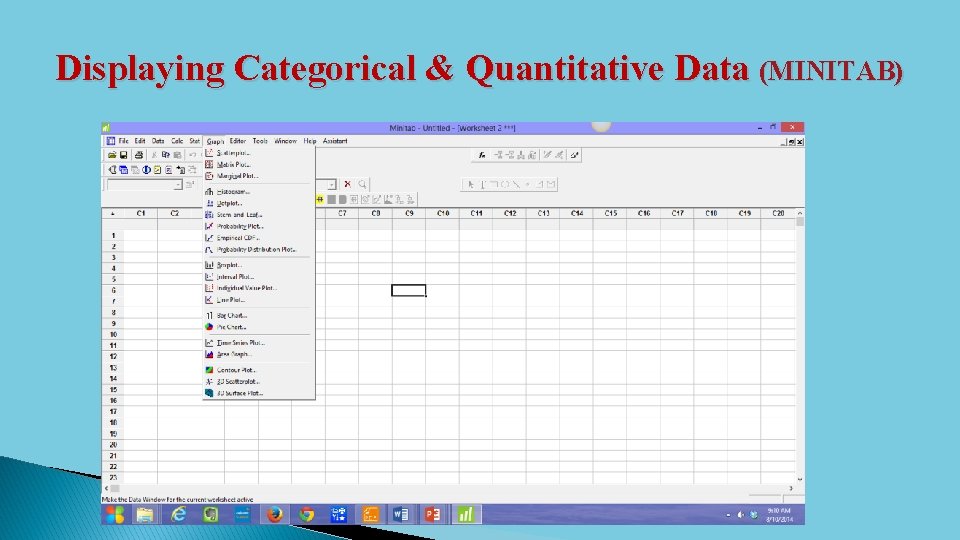The image size is (960, 540).
Task: Select column header C14
Action: pyautogui.click(x=577, y=213)
